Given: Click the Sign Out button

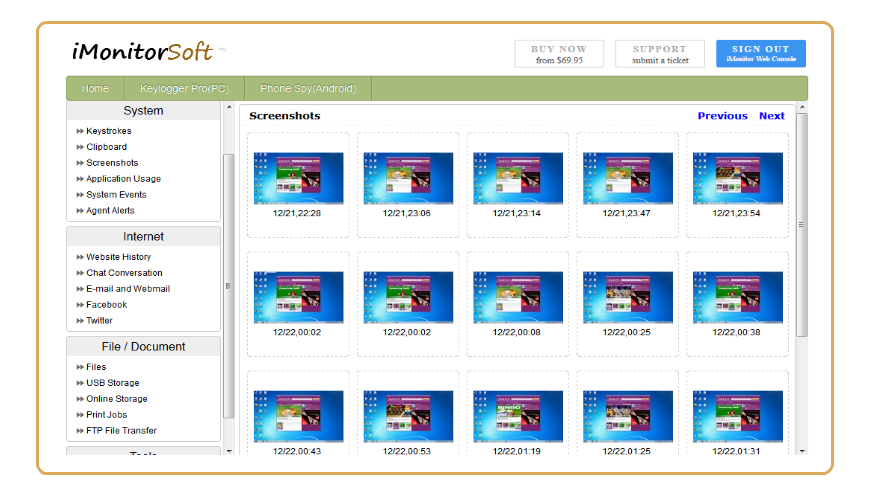Looking at the screenshot, I should (761, 54).
